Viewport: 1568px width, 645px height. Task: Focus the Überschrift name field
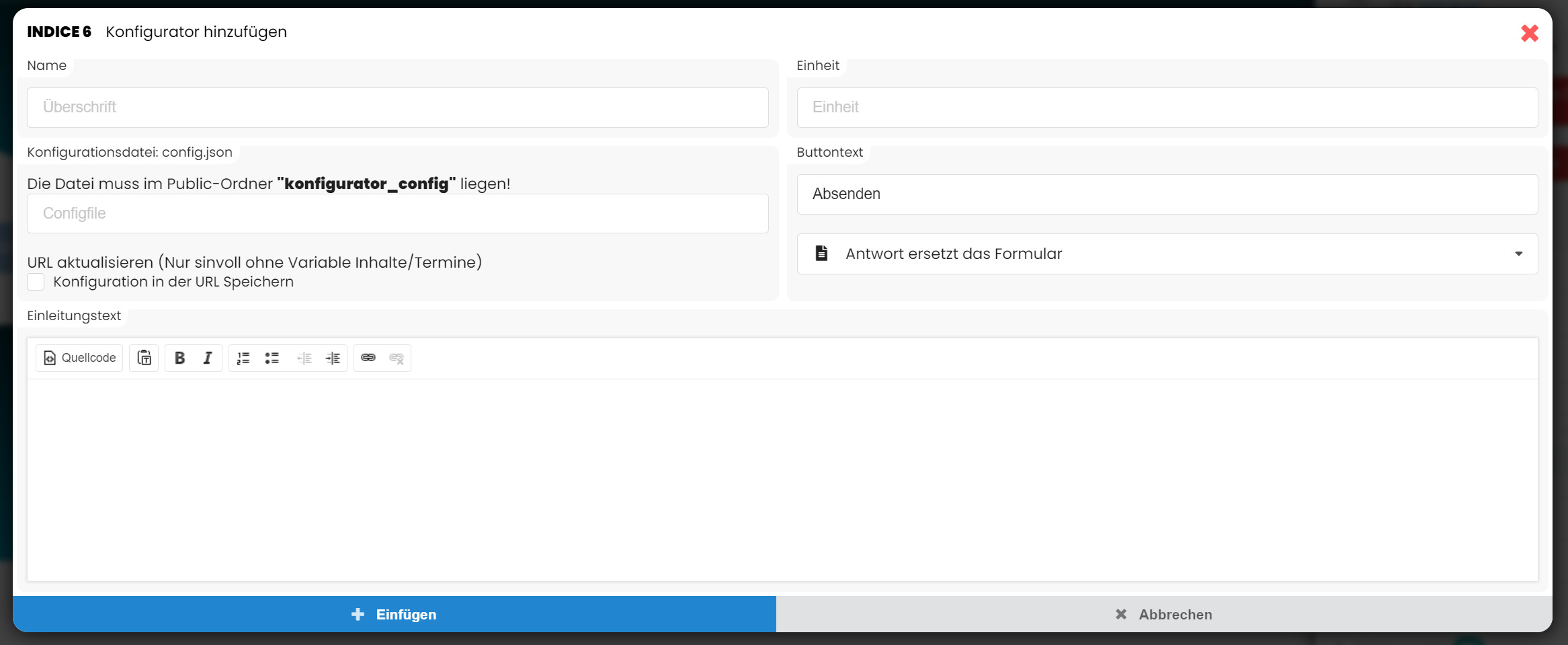(397, 108)
